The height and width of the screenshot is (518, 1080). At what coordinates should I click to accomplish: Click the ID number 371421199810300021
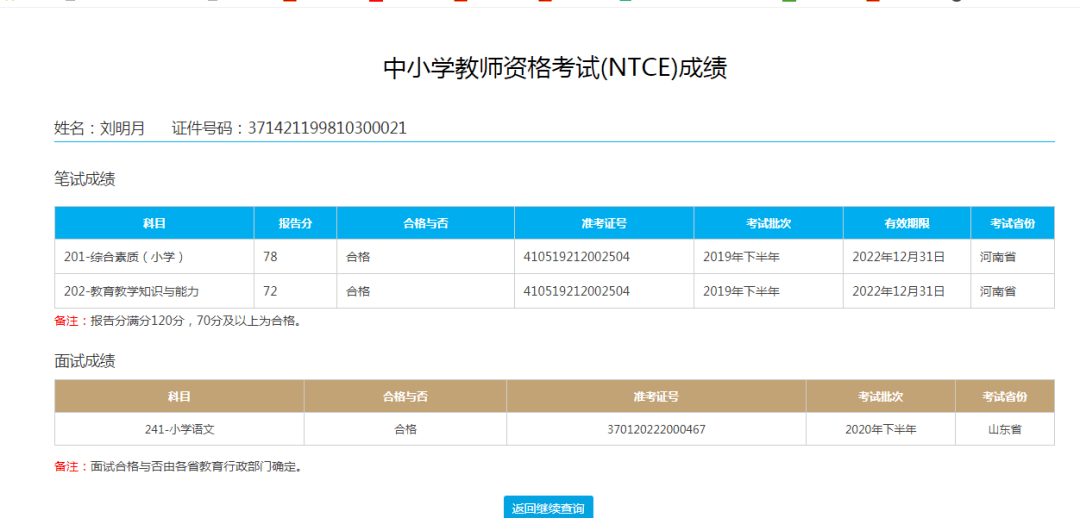pyautogui.click(x=327, y=128)
